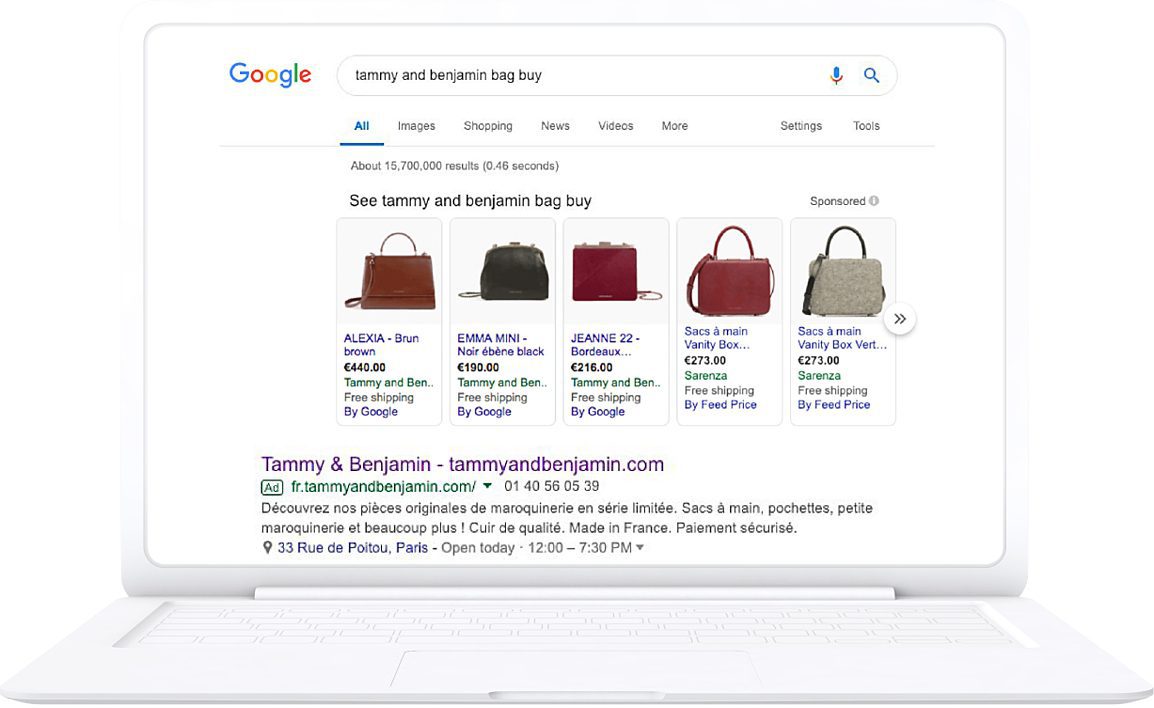Switch to the Images tab

click(416, 126)
